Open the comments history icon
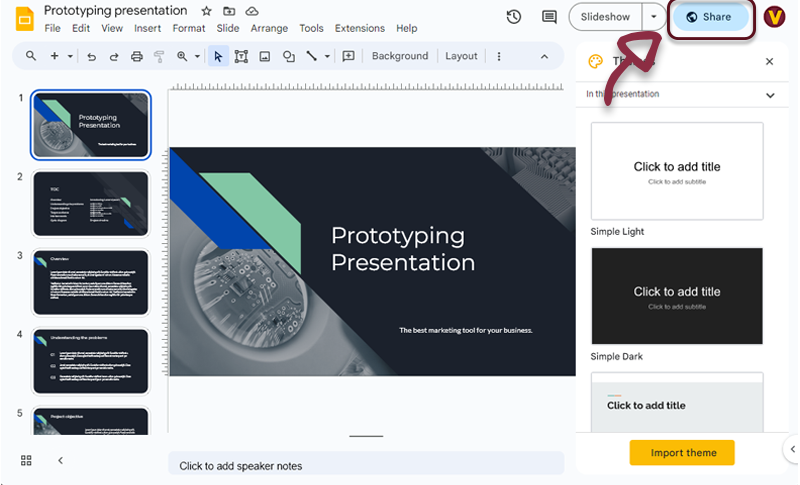The height and width of the screenshot is (485, 800). [549, 17]
